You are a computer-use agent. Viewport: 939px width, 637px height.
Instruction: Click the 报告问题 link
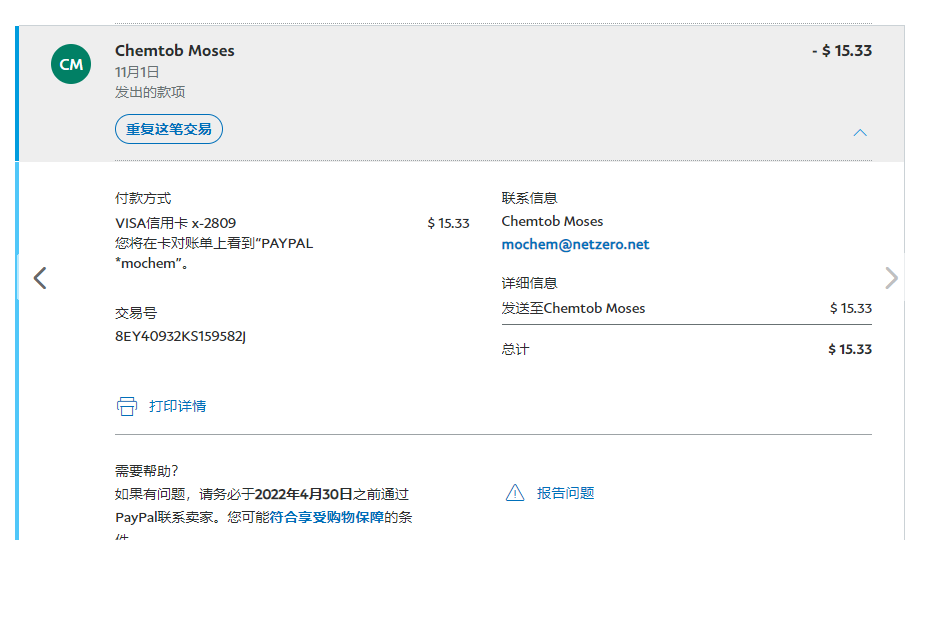point(565,493)
